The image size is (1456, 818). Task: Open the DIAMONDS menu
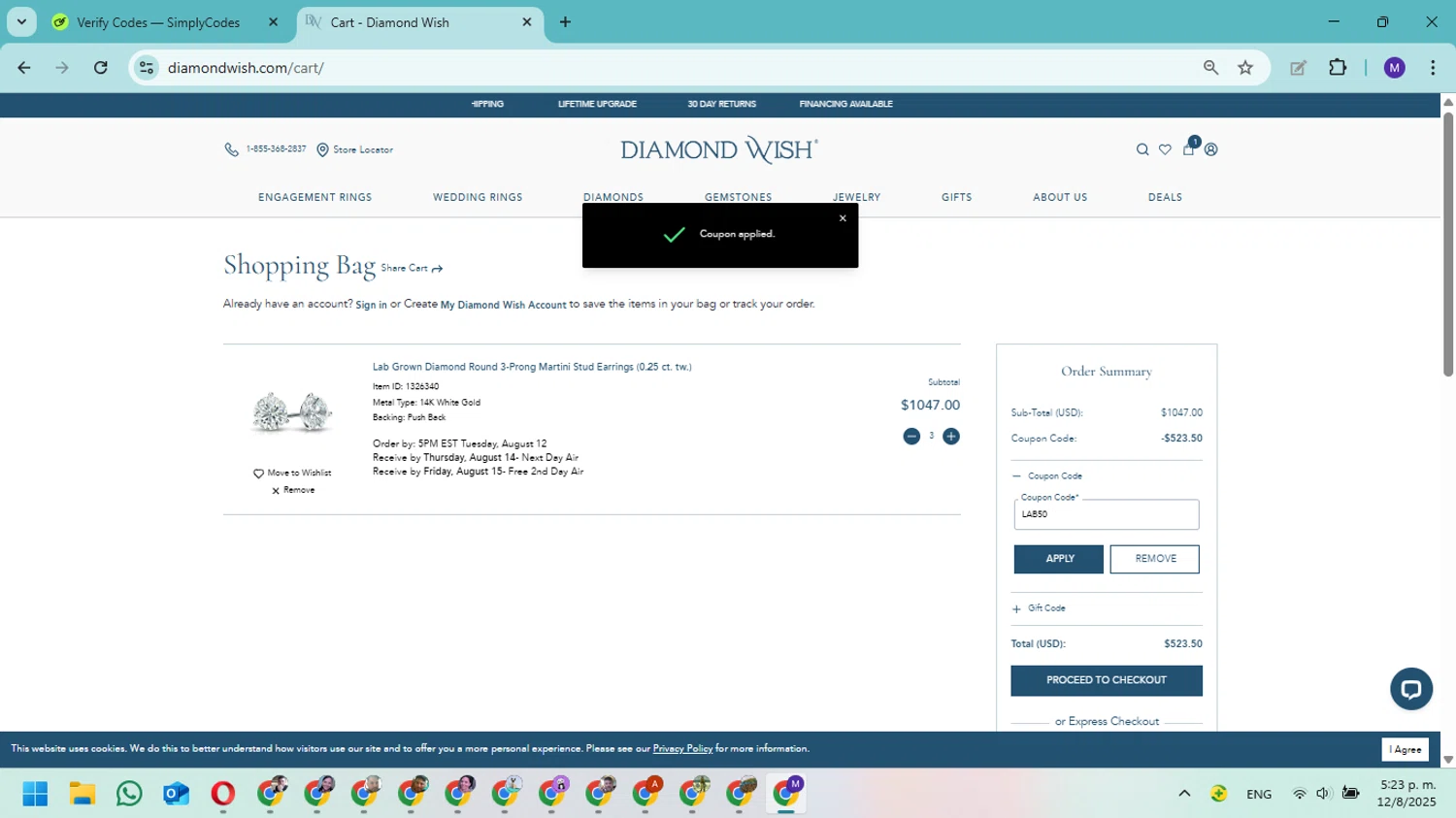pos(613,197)
